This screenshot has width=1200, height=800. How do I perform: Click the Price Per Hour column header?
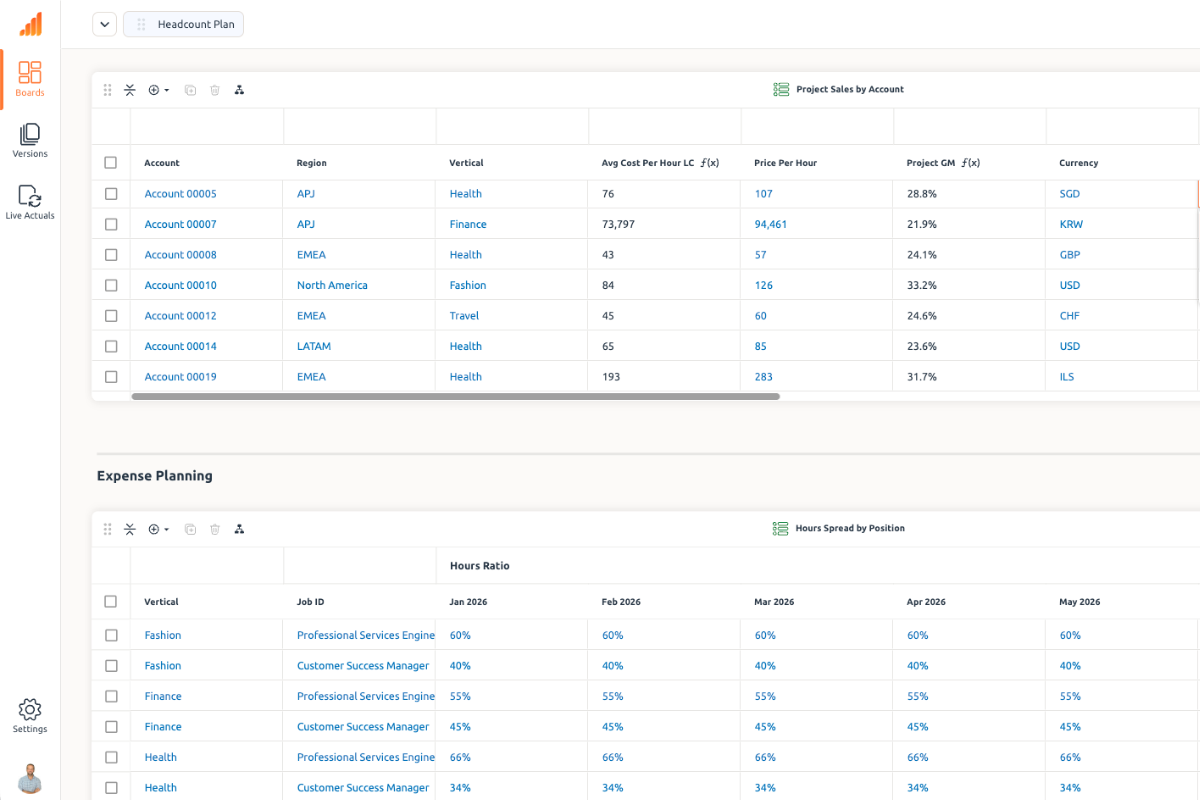click(x=786, y=163)
